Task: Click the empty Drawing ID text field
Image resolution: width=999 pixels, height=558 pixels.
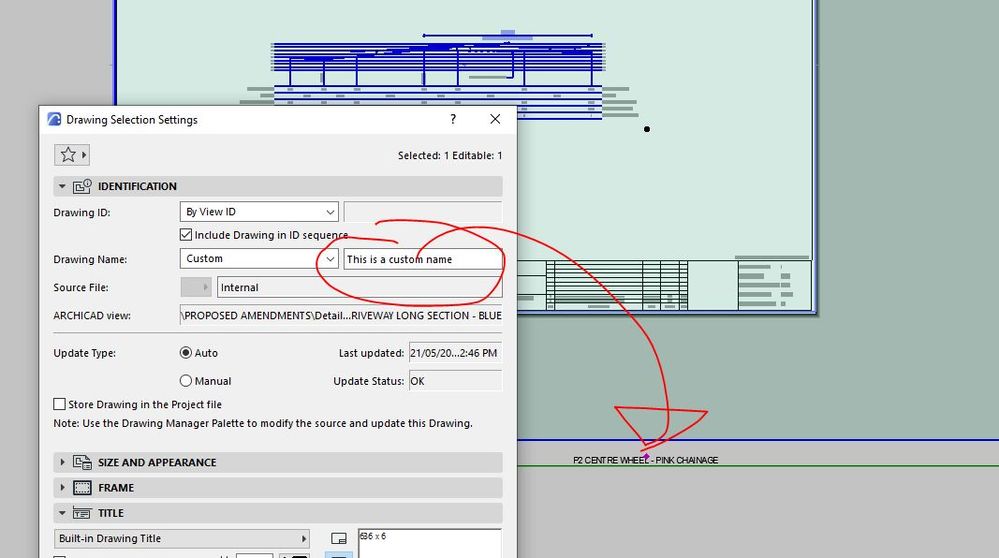Action: tap(422, 212)
